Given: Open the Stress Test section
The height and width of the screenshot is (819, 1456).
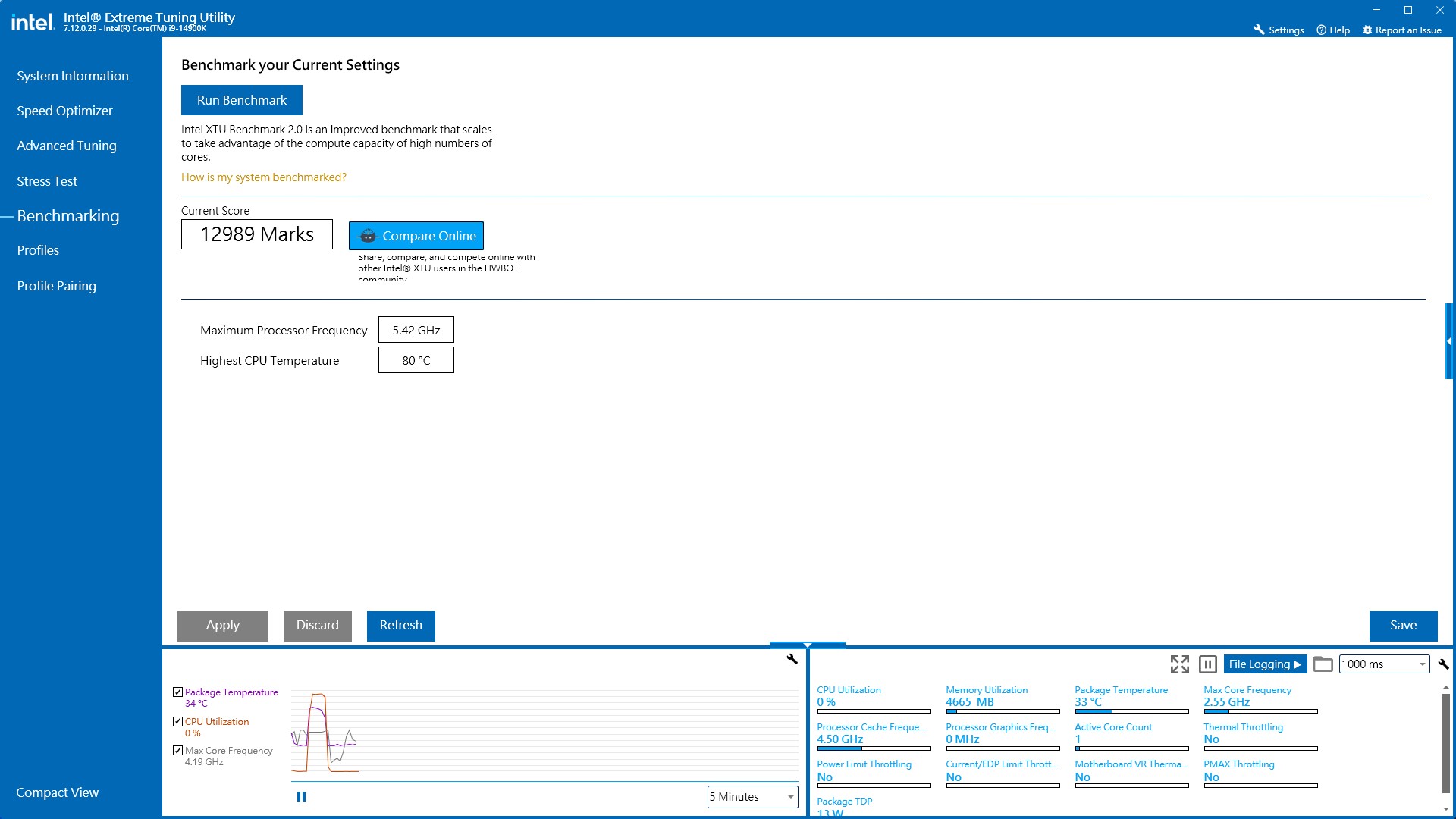Looking at the screenshot, I should click(x=47, y=181).
